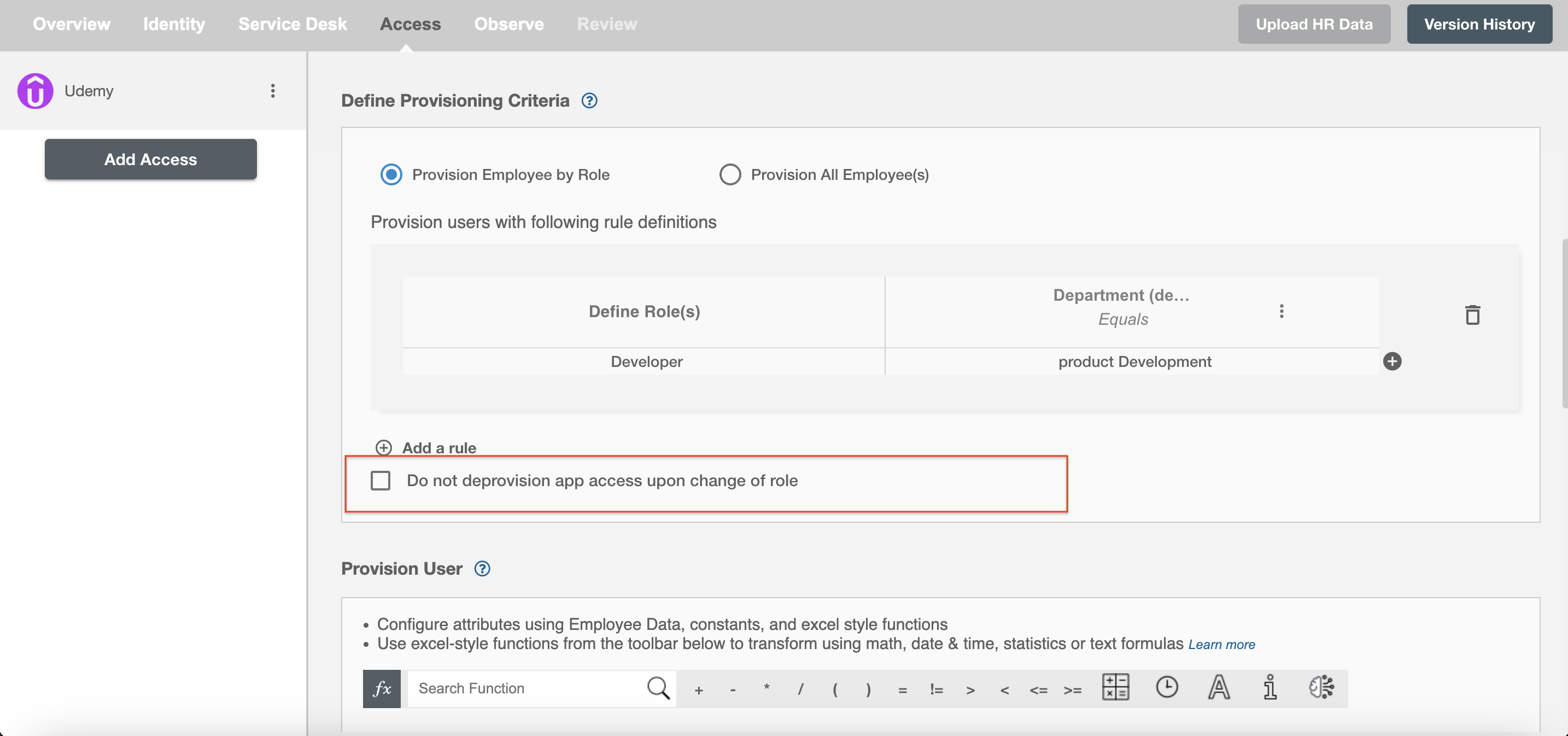This screenshot has height=736, width=1568.
Task: Open the date and time clock icon
Action: pyautogui.click(x=1167, y=687)
